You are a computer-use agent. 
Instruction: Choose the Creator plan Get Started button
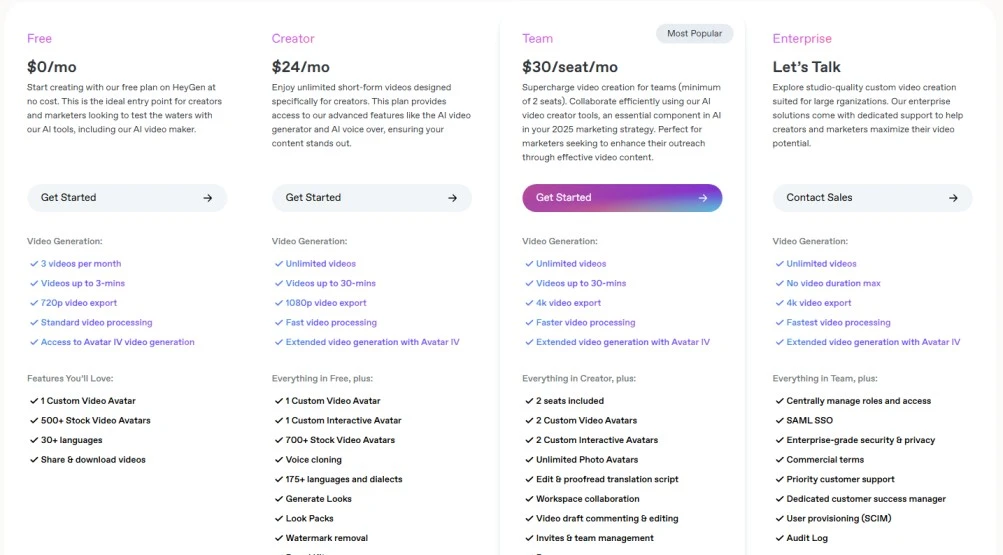(372, 198)
